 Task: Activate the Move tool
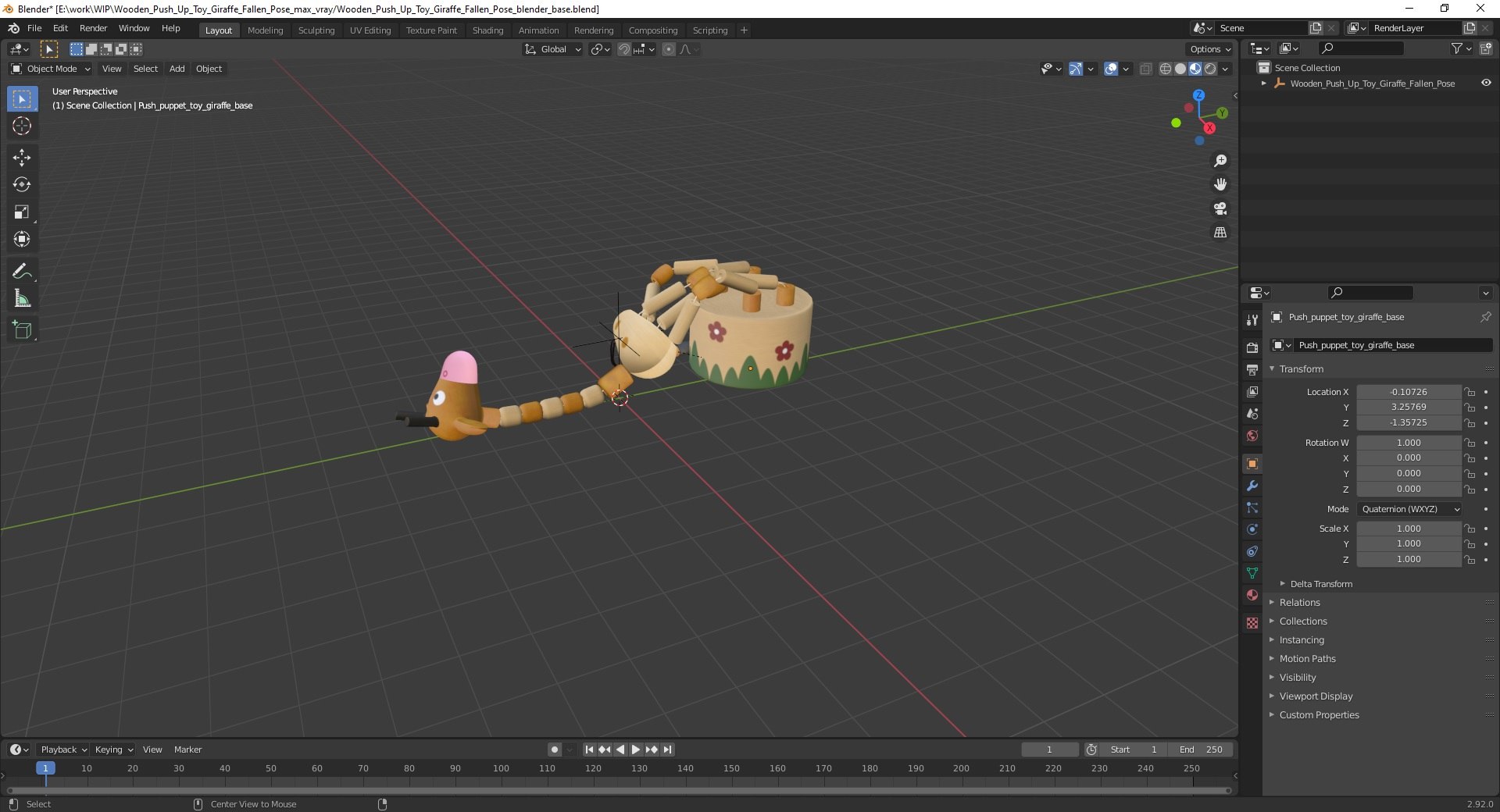[x=22, y=158]
